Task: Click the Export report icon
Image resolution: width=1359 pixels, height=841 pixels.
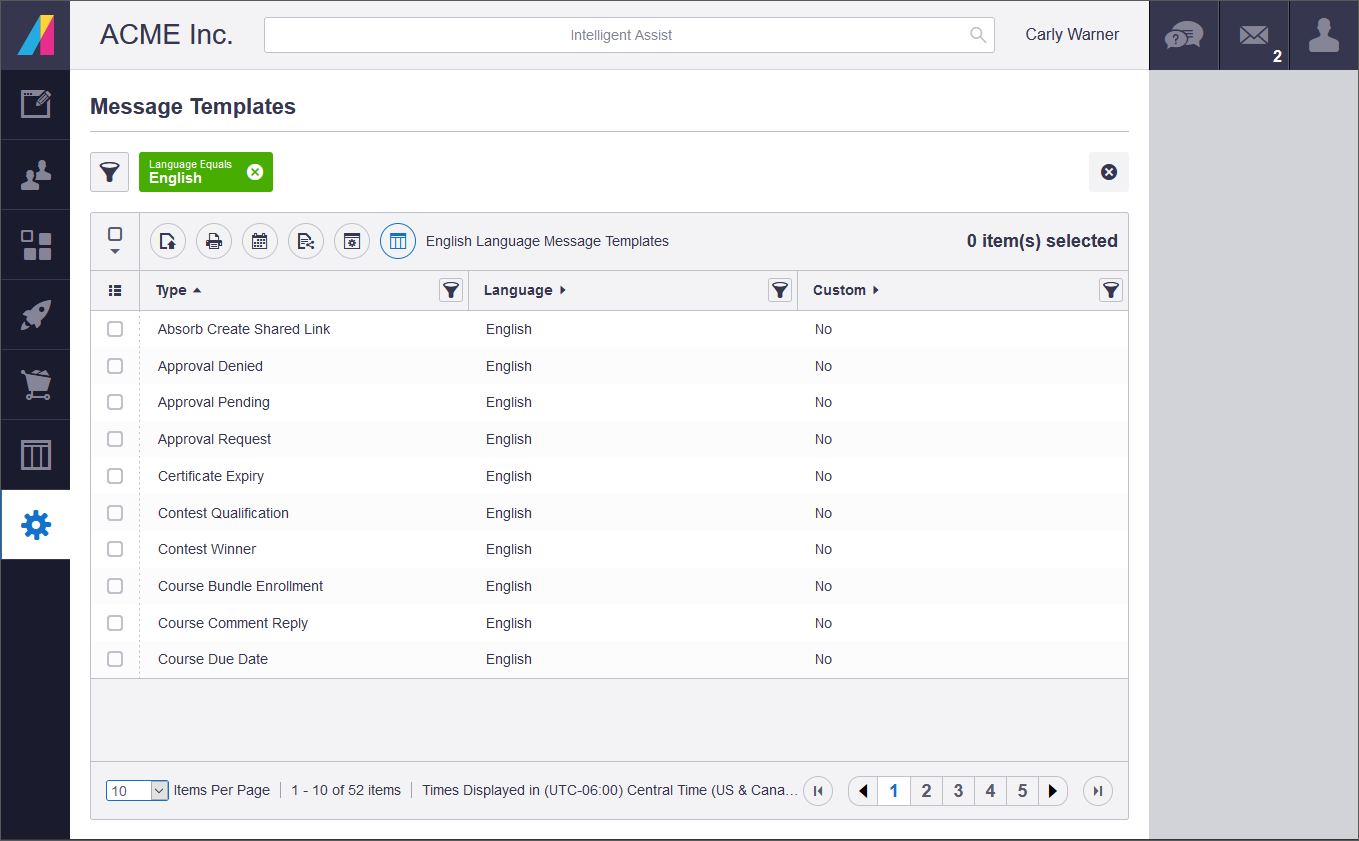Action: pos(167,241)
